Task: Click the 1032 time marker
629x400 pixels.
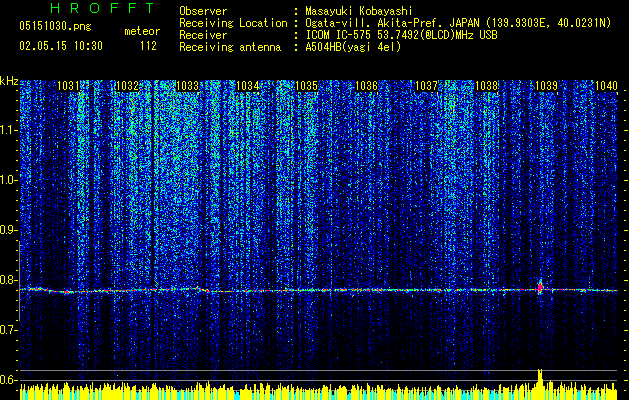Action: pos(128,86)
